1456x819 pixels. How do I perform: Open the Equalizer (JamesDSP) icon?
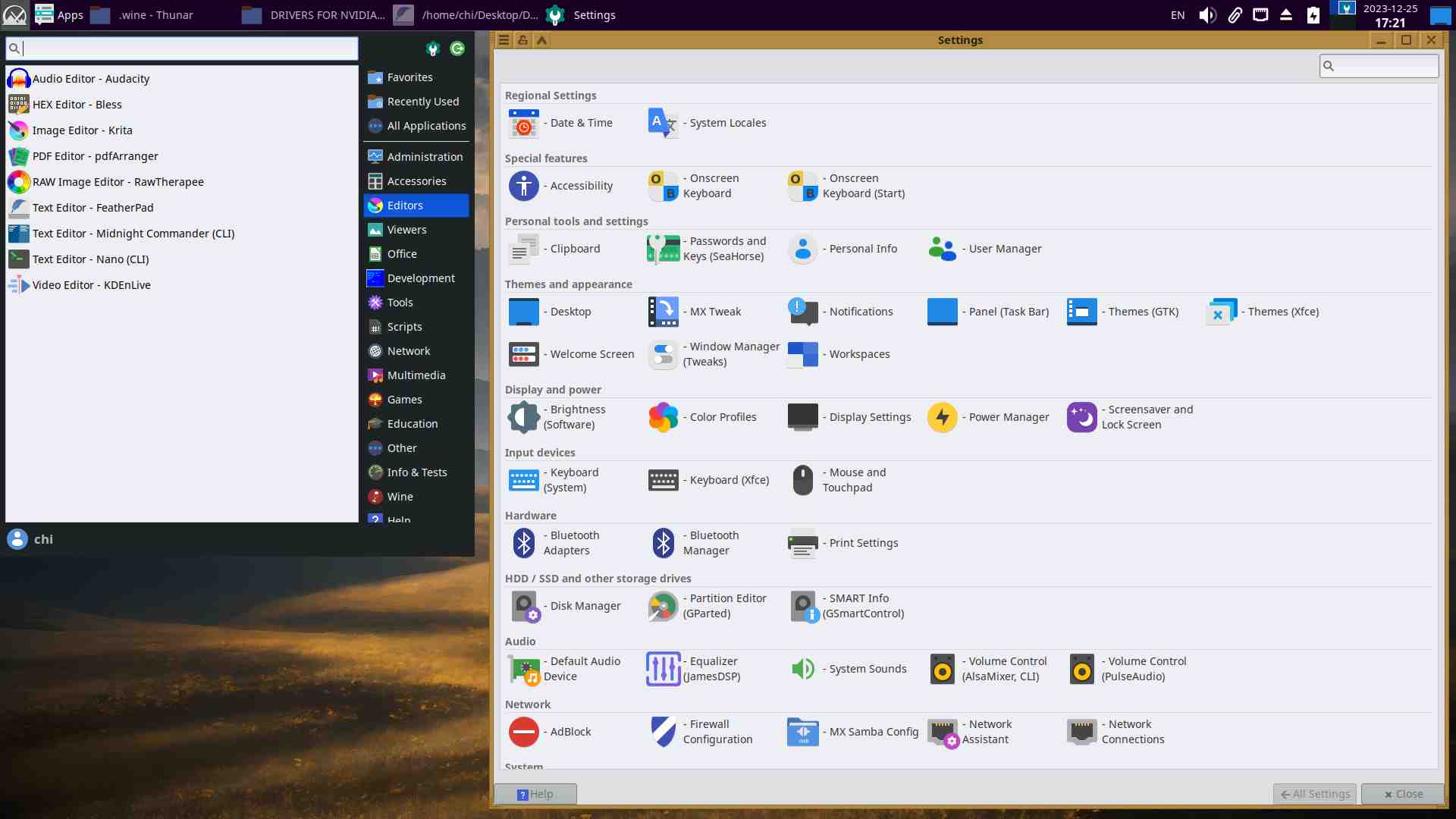664,669
